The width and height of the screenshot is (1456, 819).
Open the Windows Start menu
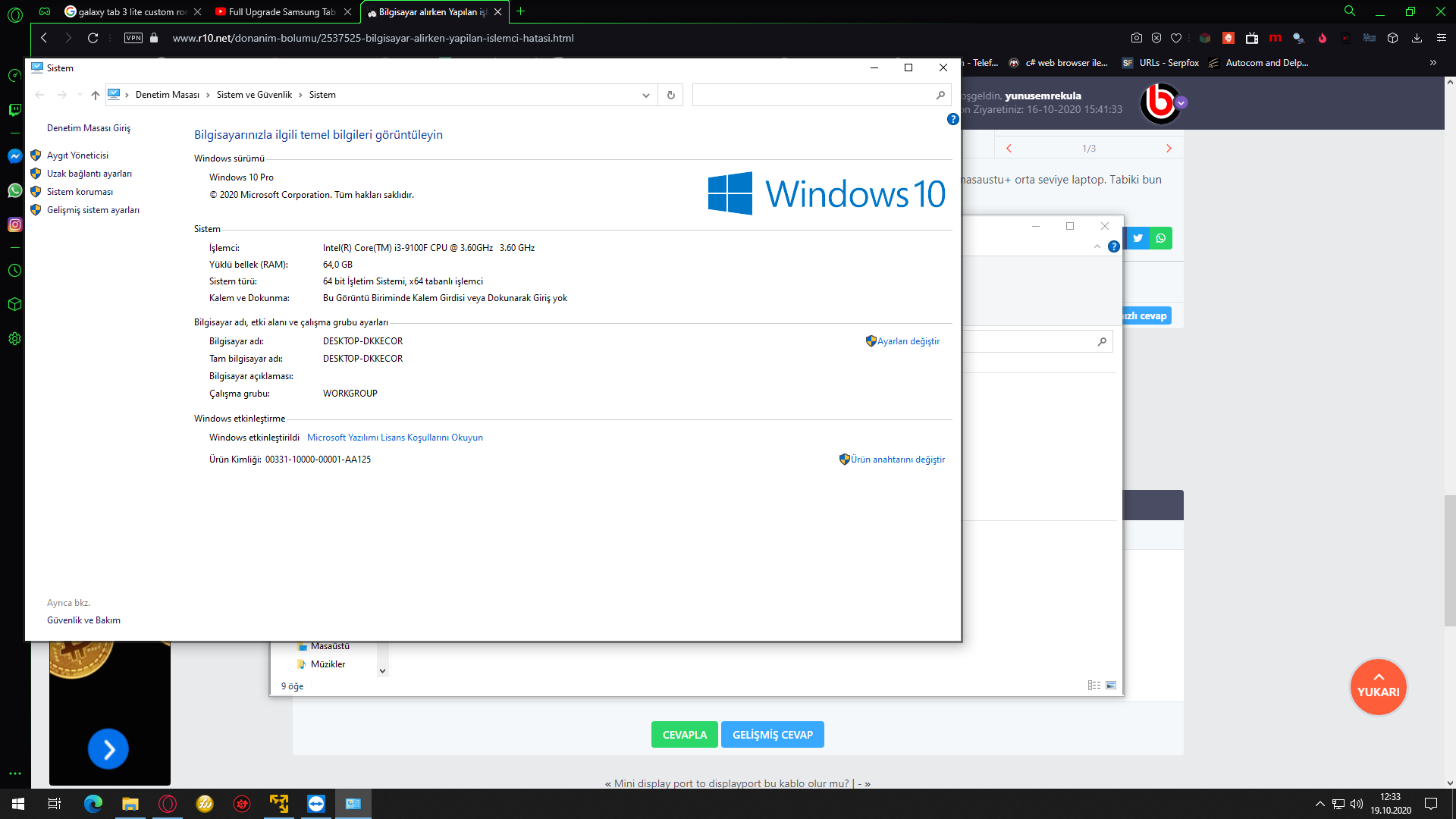(x=18, y=804)
